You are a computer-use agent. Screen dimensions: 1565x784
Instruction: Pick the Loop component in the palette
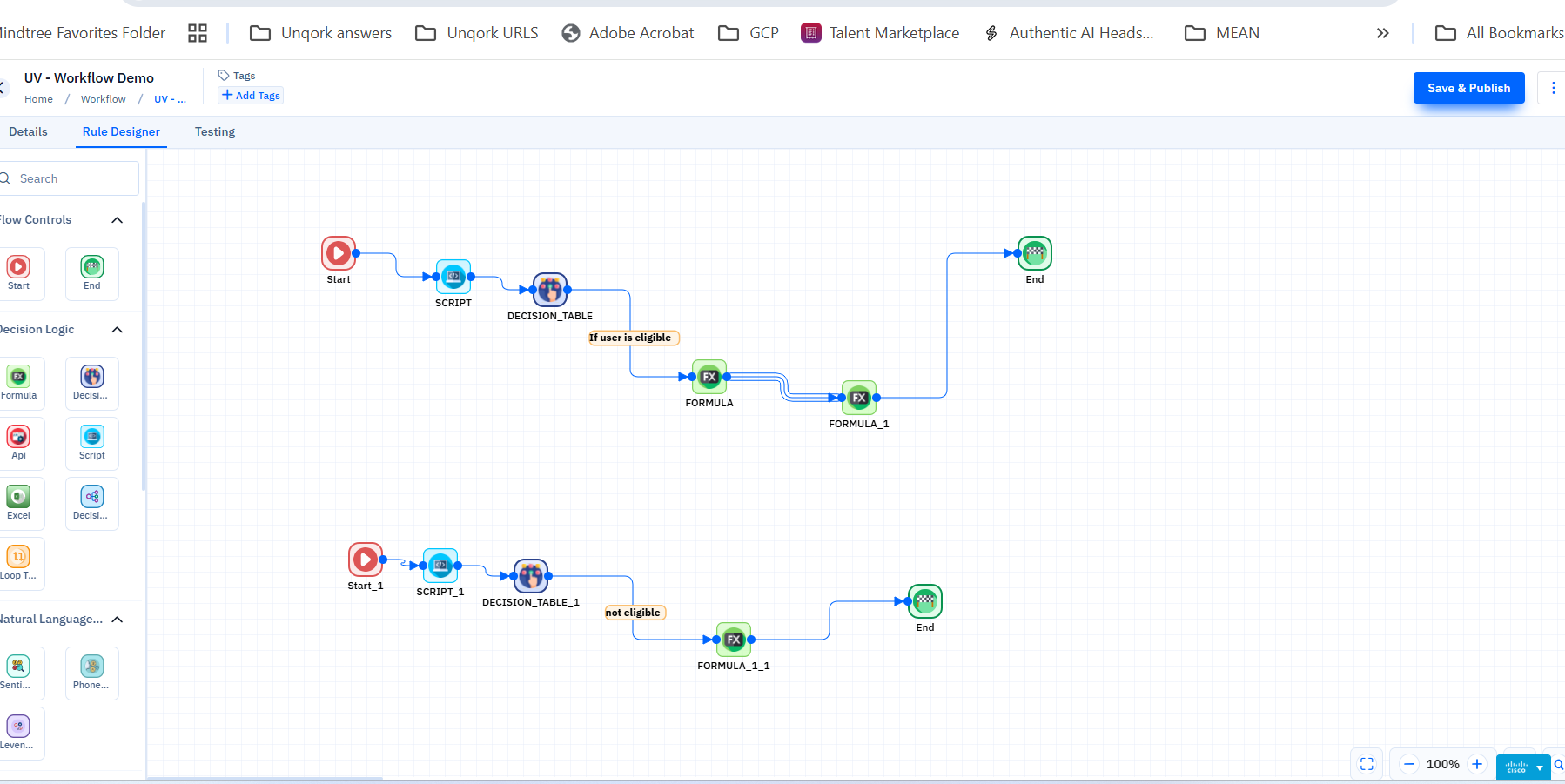(18, 563)
